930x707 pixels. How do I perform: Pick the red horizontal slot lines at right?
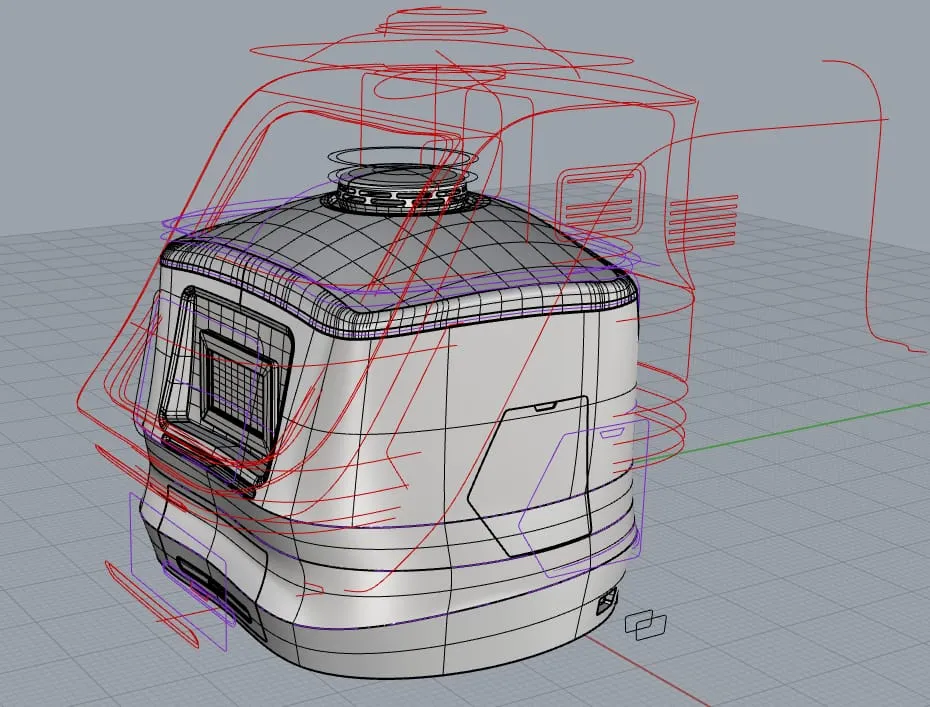tap(703, 221)
